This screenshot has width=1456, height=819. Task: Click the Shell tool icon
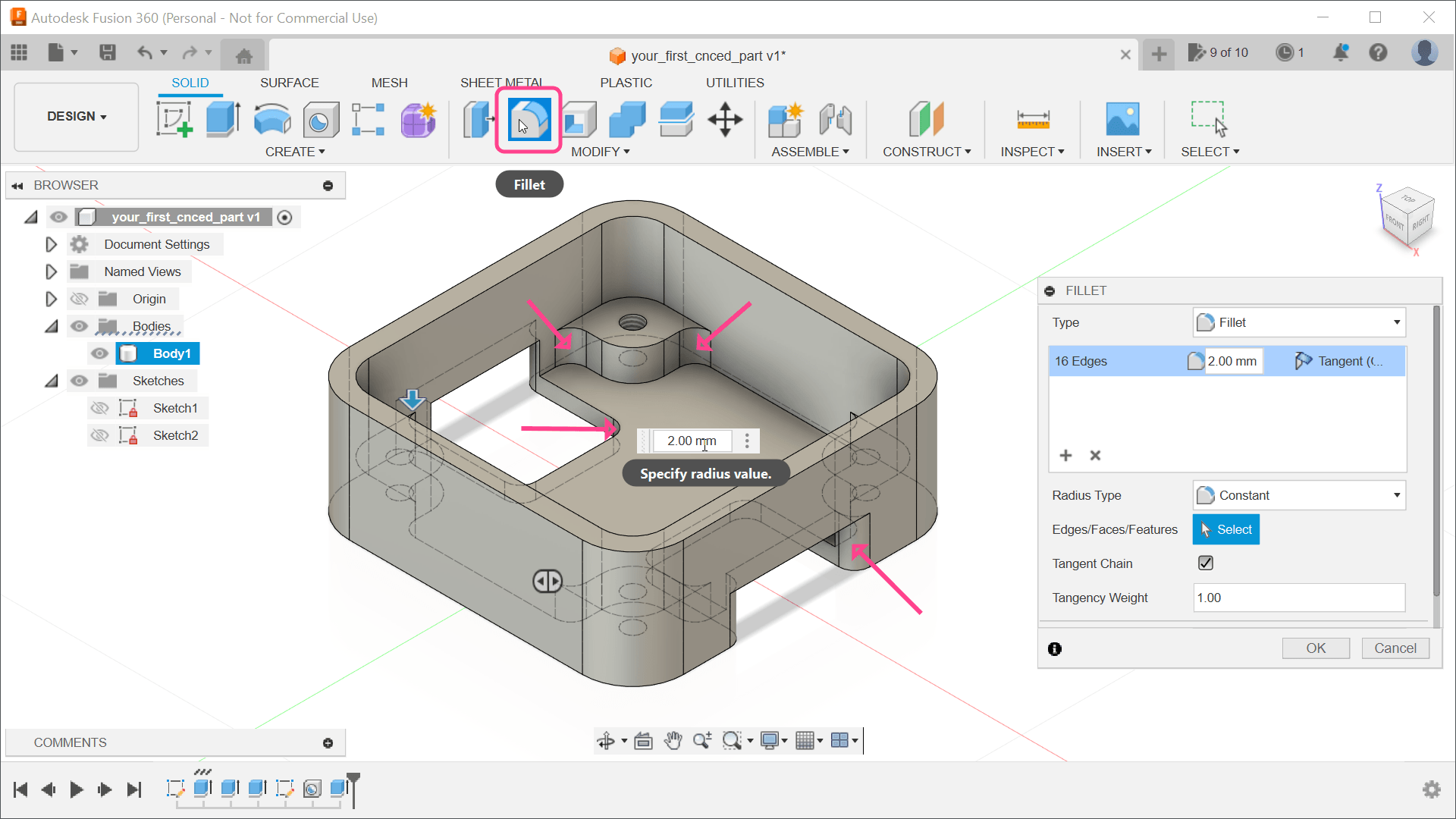point(578,119)
